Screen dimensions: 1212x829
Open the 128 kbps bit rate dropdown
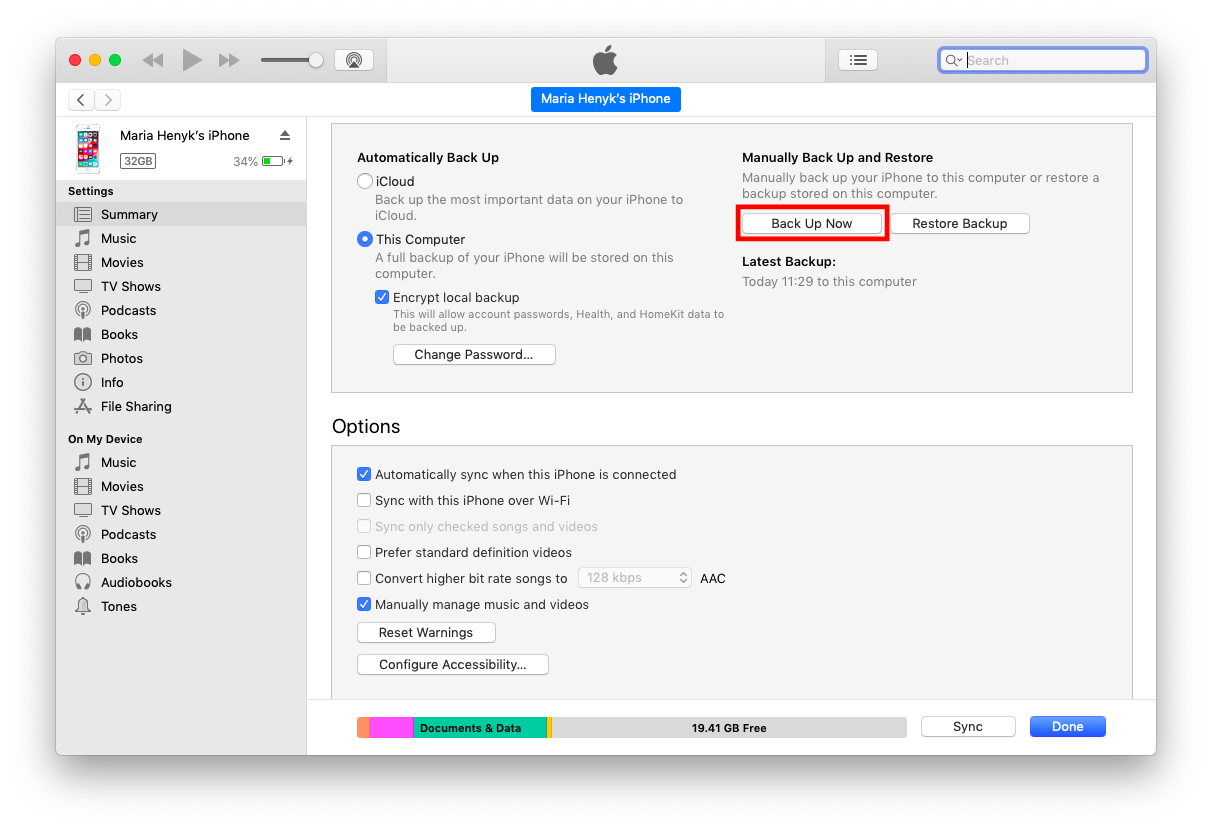coord(635,578)
